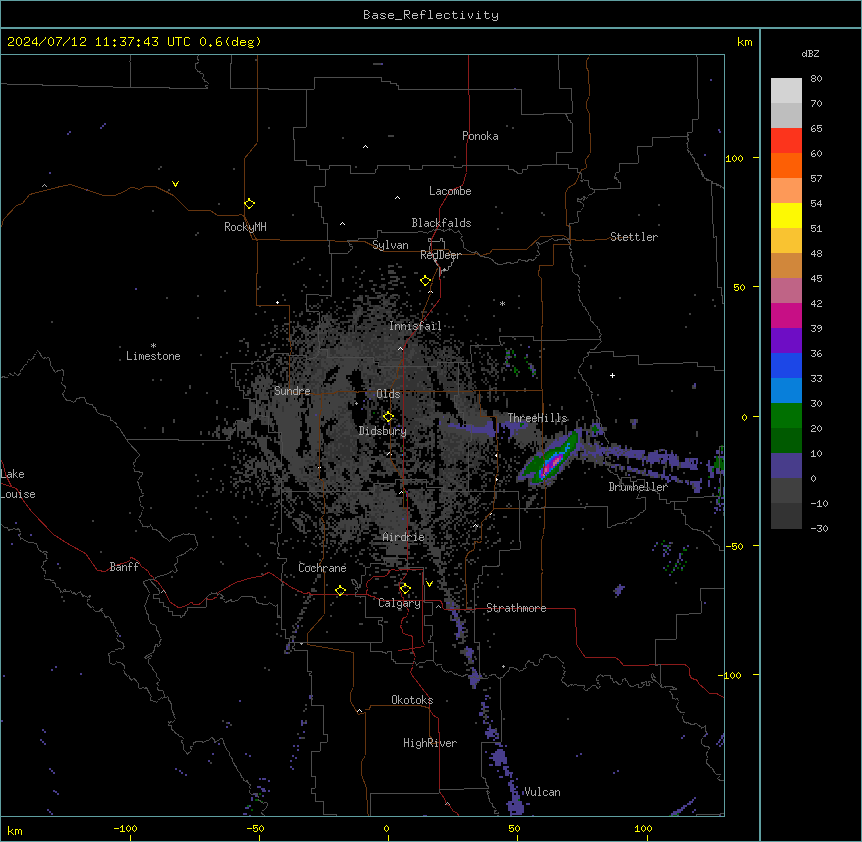The image size is (862, 842).
Task: Click the Didsbury town label
Action: [383, 431]
